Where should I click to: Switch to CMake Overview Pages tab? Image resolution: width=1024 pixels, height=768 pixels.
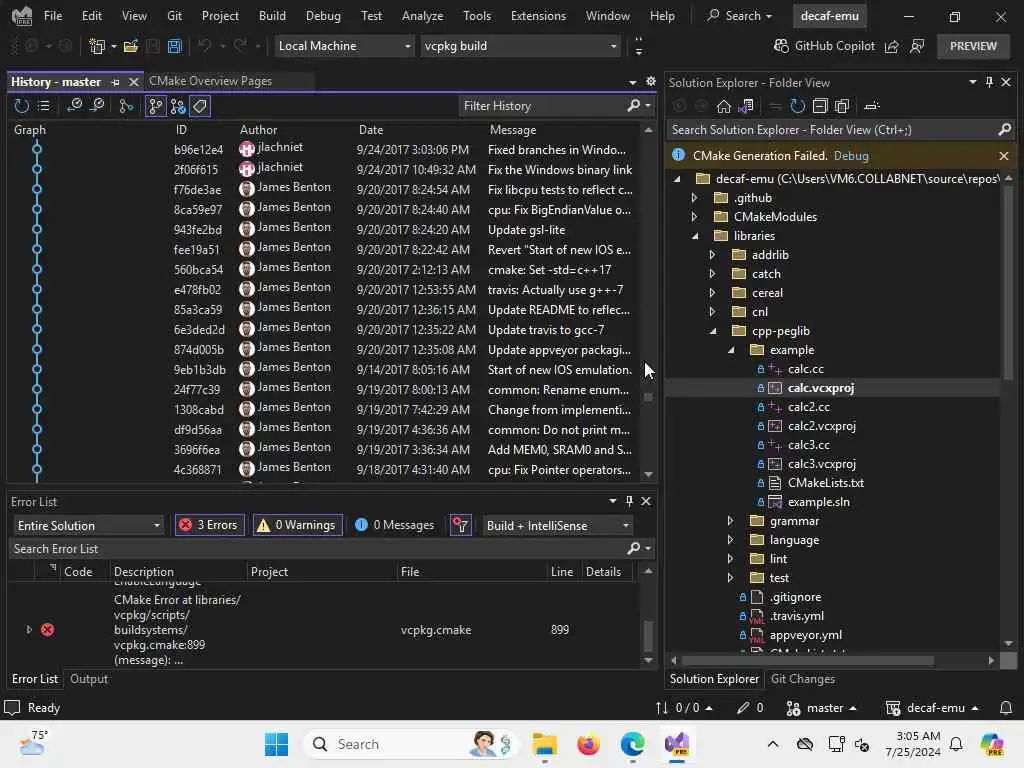[210, 81]
